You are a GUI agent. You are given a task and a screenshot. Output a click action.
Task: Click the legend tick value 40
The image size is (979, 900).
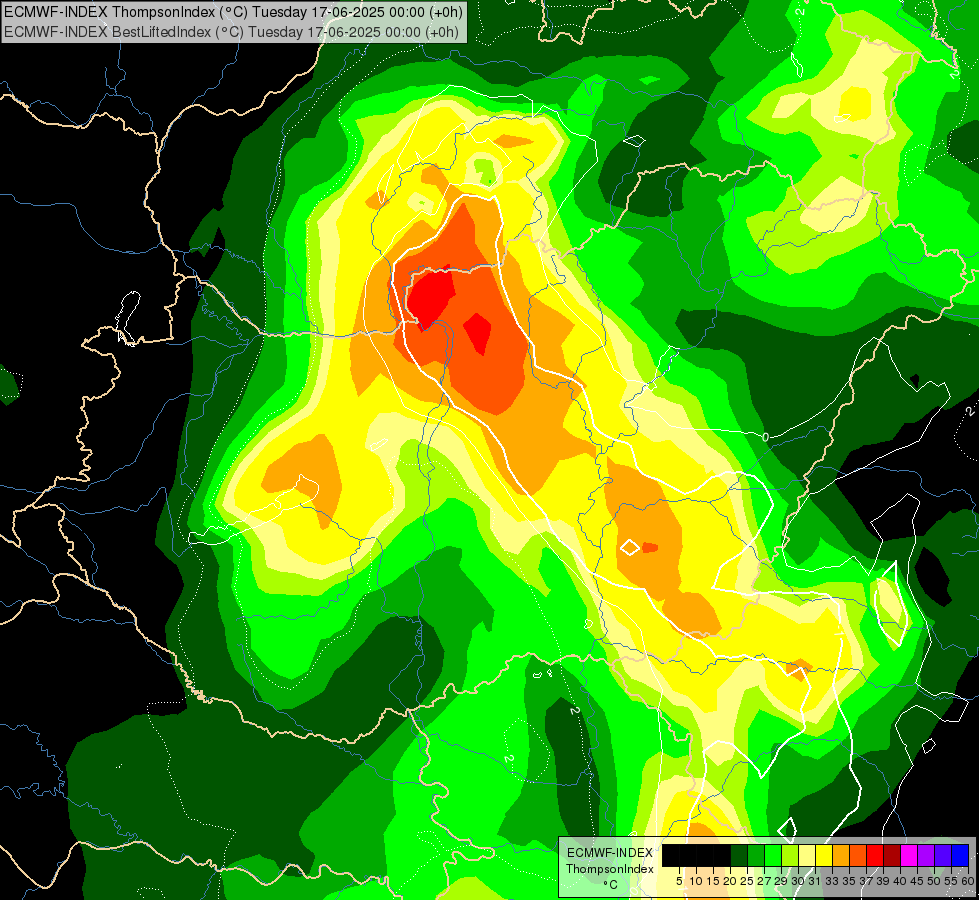pos(901,881)
